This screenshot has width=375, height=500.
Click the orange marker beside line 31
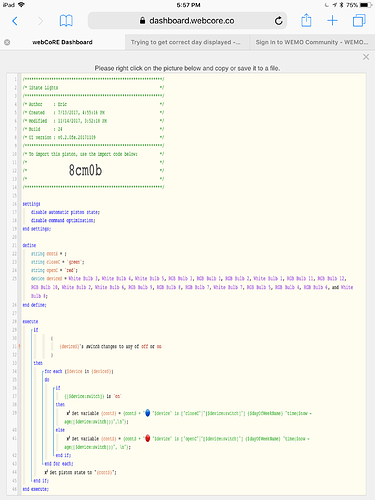pyautogui.click(x=19, y=347)
